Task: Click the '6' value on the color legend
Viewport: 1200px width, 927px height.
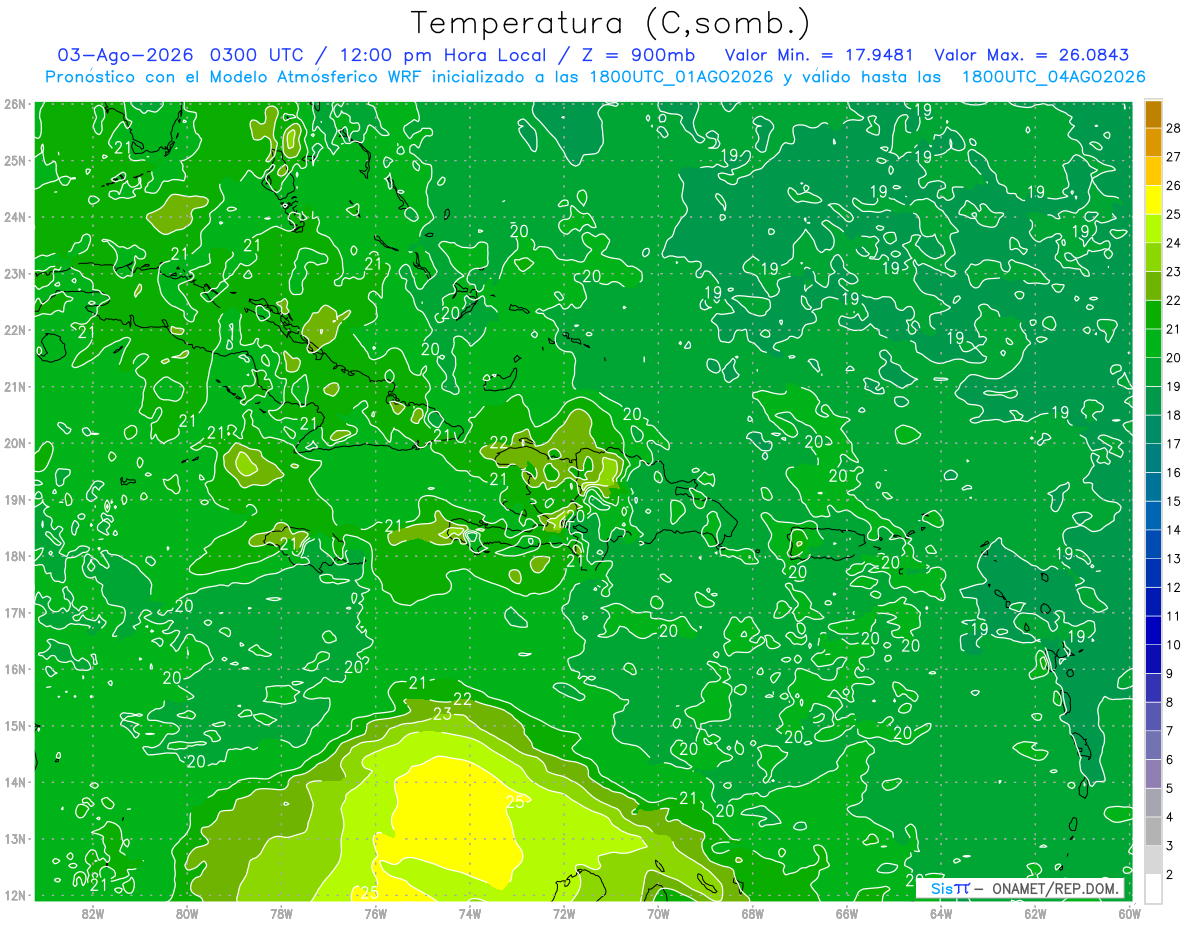Action: point(1170,760)
